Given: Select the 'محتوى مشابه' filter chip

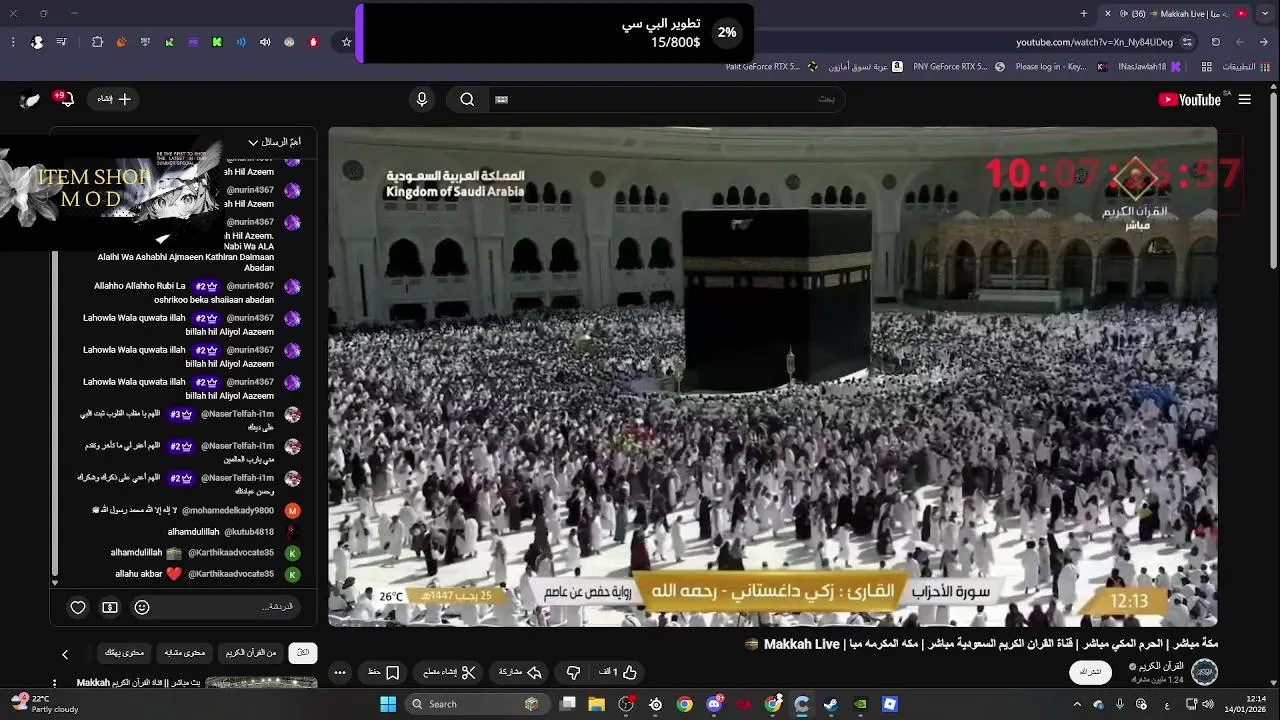Looking at the screenshot, I should pos(185,653).
